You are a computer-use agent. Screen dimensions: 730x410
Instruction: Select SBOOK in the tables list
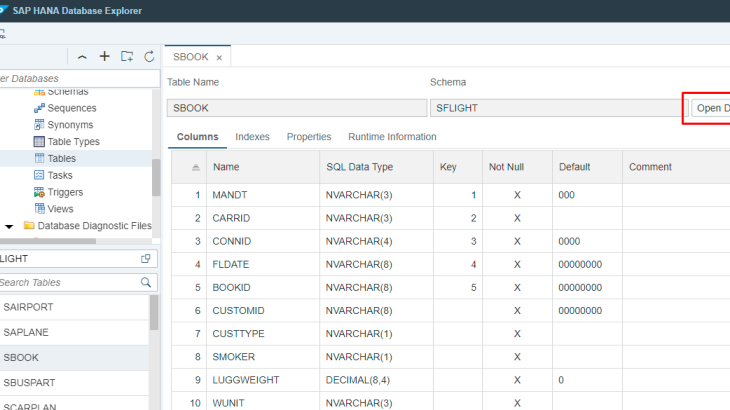tap(74, 357)
